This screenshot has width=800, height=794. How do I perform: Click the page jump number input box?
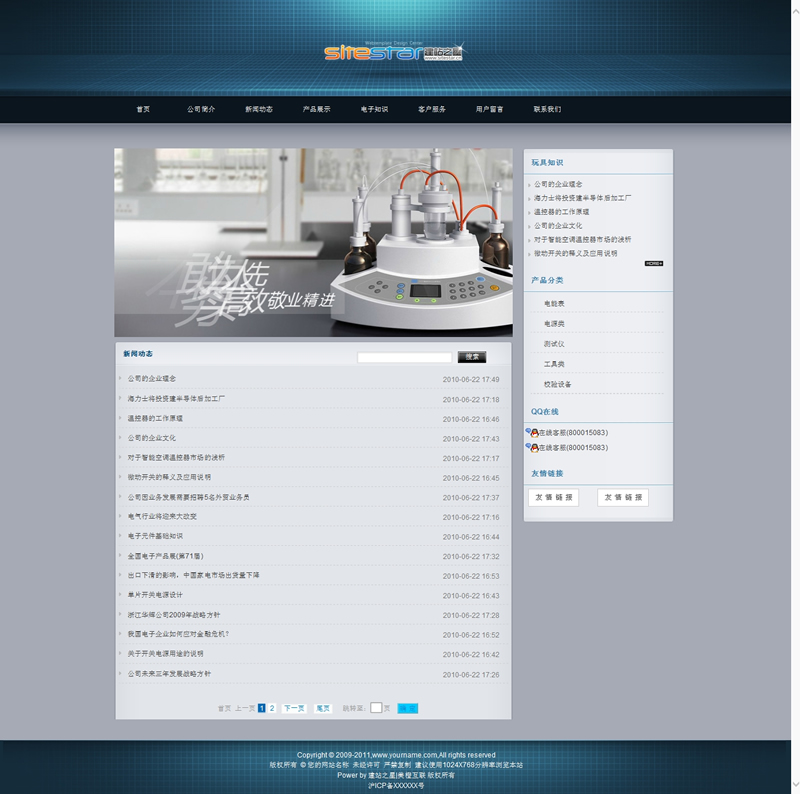(376, 708)
